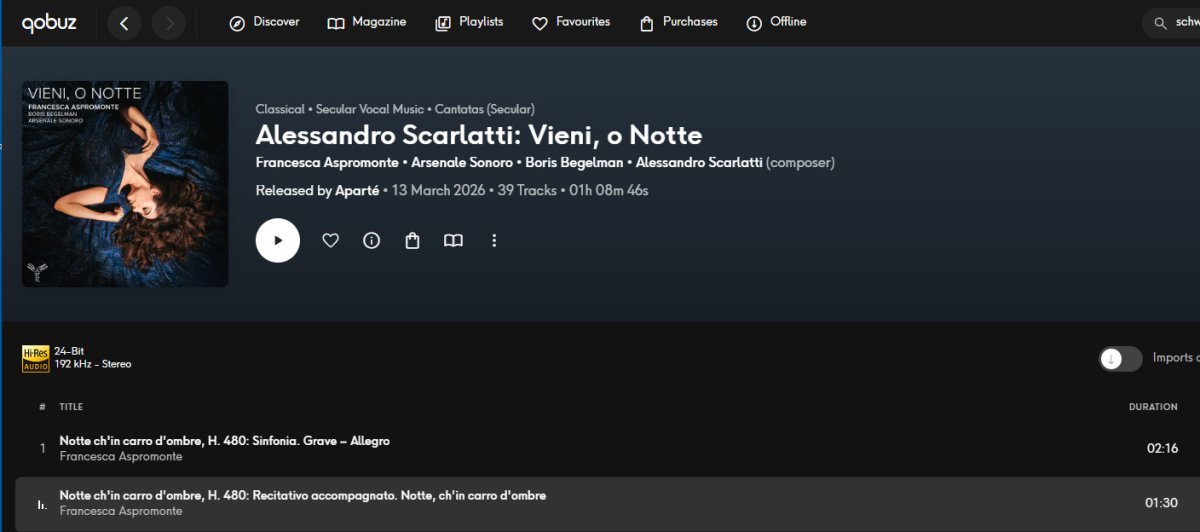Open Purchases in top navigation

coord(679,22)
